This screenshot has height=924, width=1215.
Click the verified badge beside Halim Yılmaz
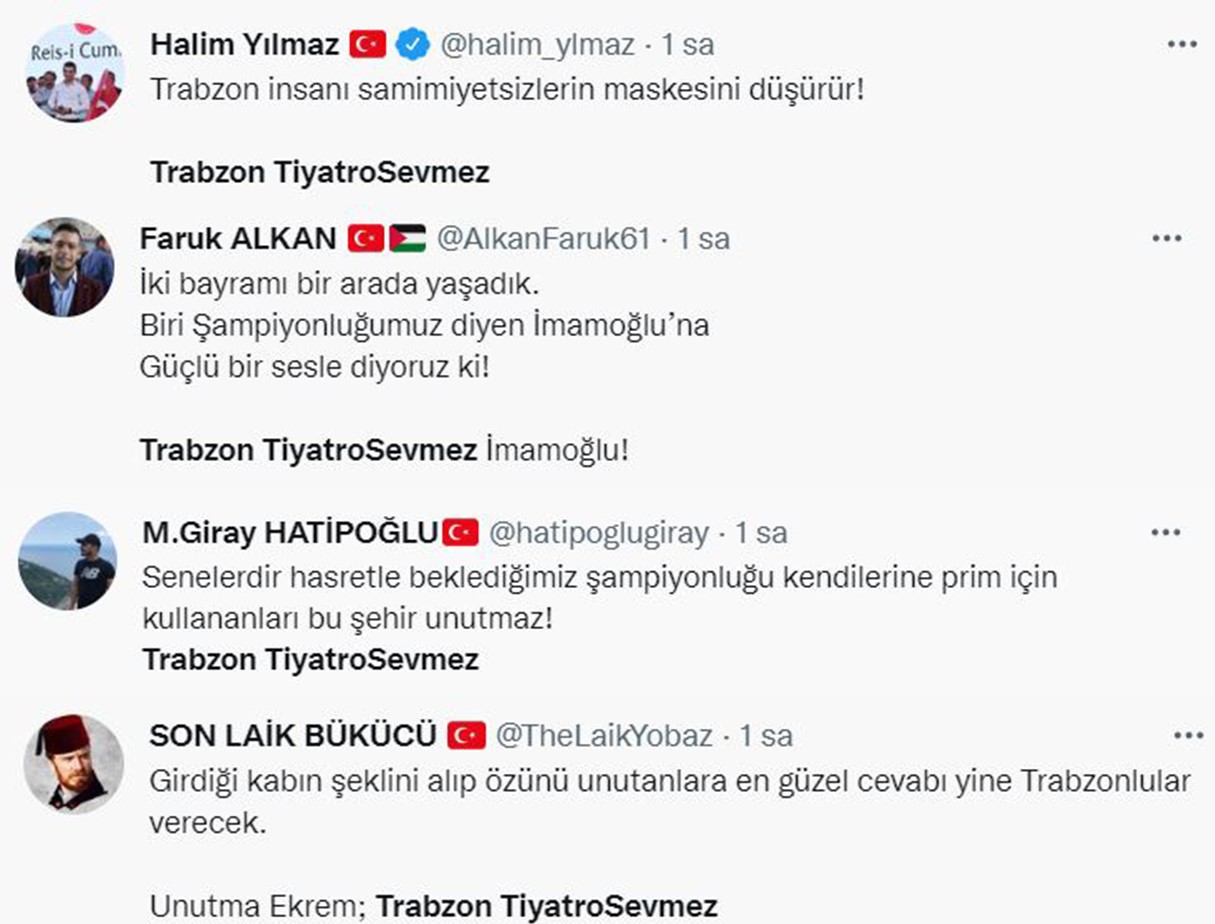[x=412, y=44]
